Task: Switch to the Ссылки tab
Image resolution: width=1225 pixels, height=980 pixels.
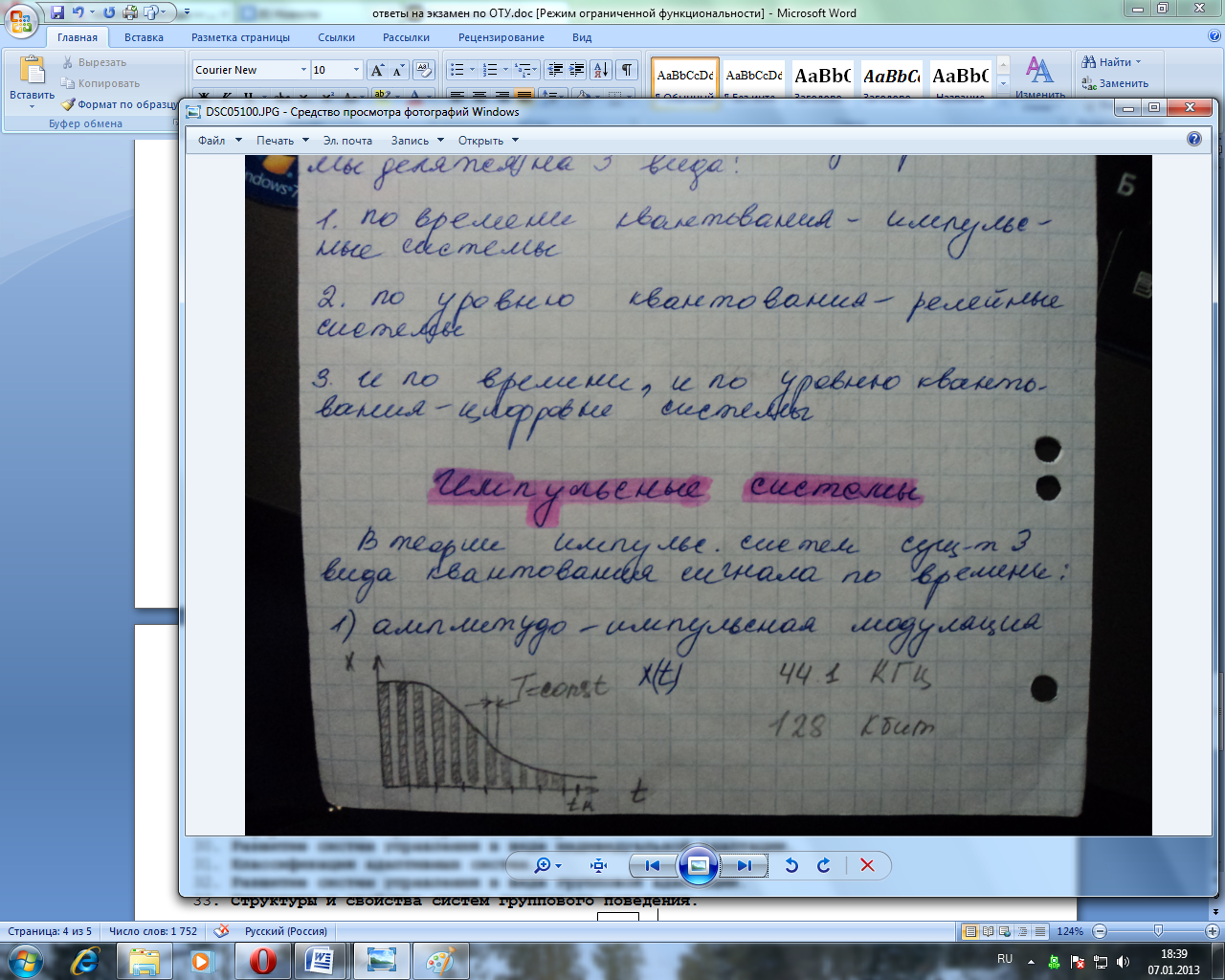Action: 336,37
